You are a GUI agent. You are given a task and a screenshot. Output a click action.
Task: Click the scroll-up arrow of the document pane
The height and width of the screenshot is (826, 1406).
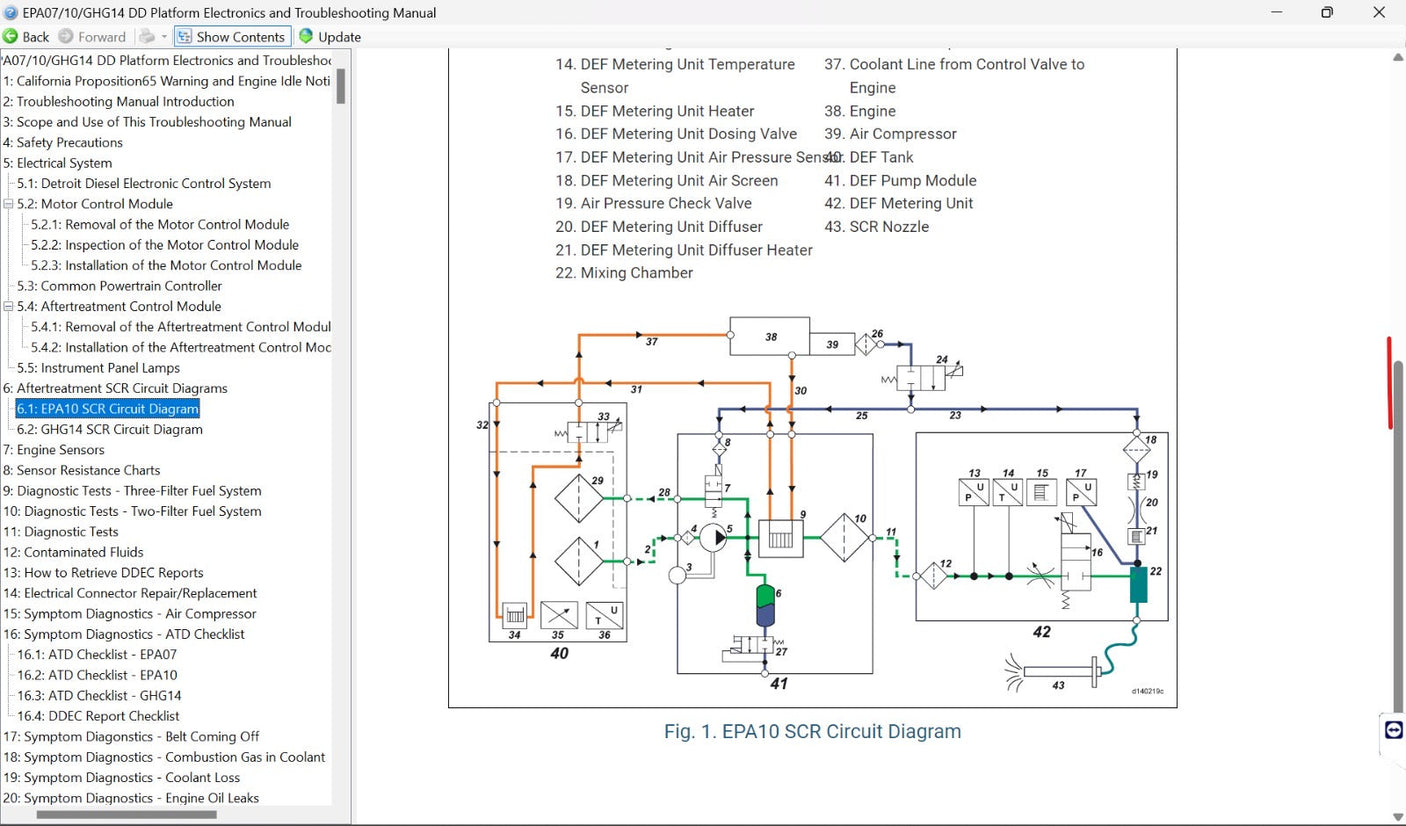pyautogui.click(x=1398, y=57)
